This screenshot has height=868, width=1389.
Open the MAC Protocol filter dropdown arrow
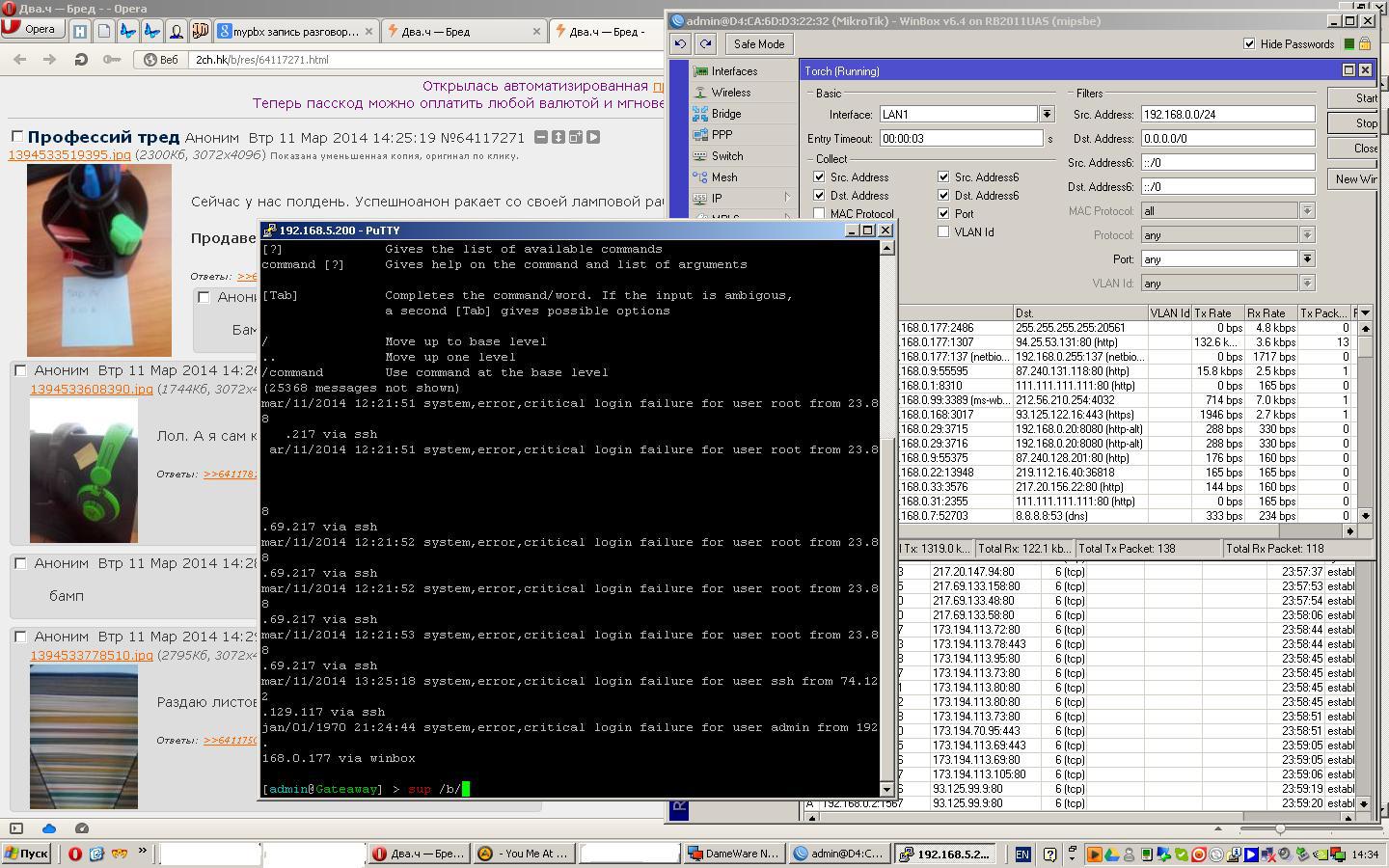pos(1307,210)
